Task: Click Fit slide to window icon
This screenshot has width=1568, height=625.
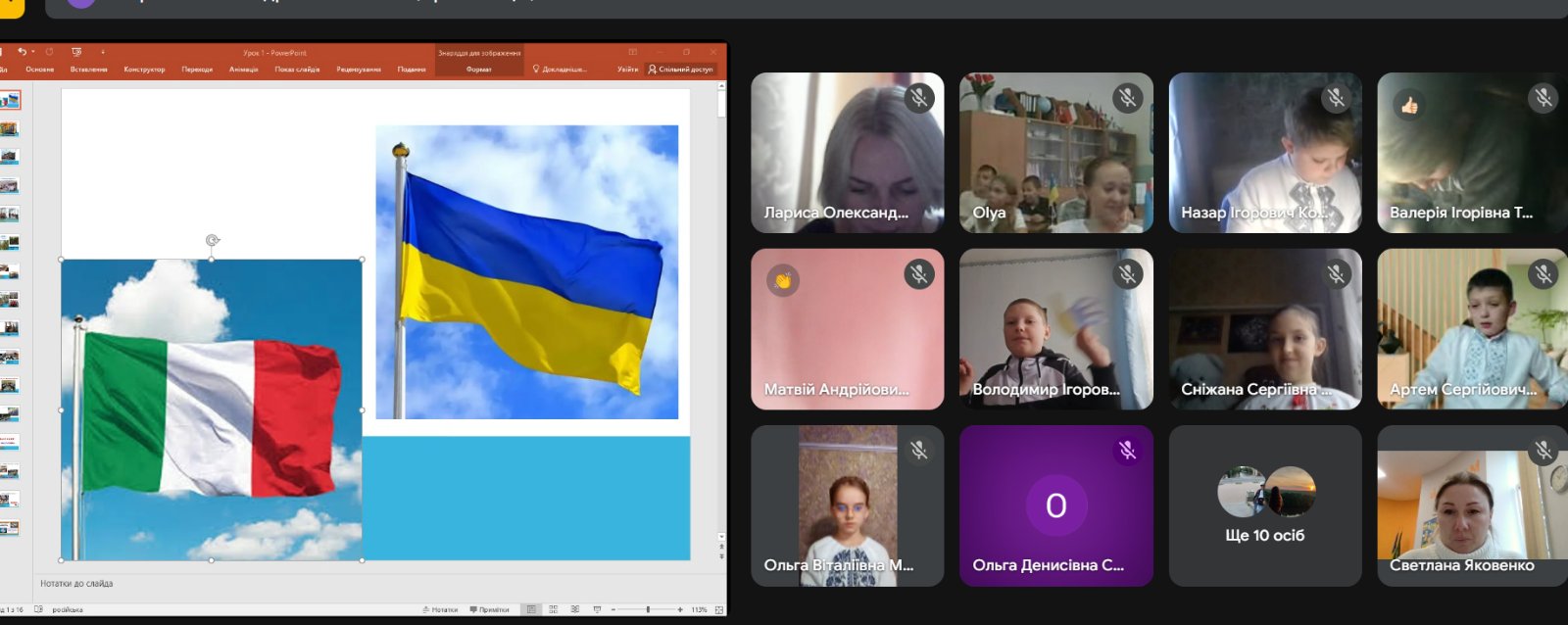Action: [719, 609]
